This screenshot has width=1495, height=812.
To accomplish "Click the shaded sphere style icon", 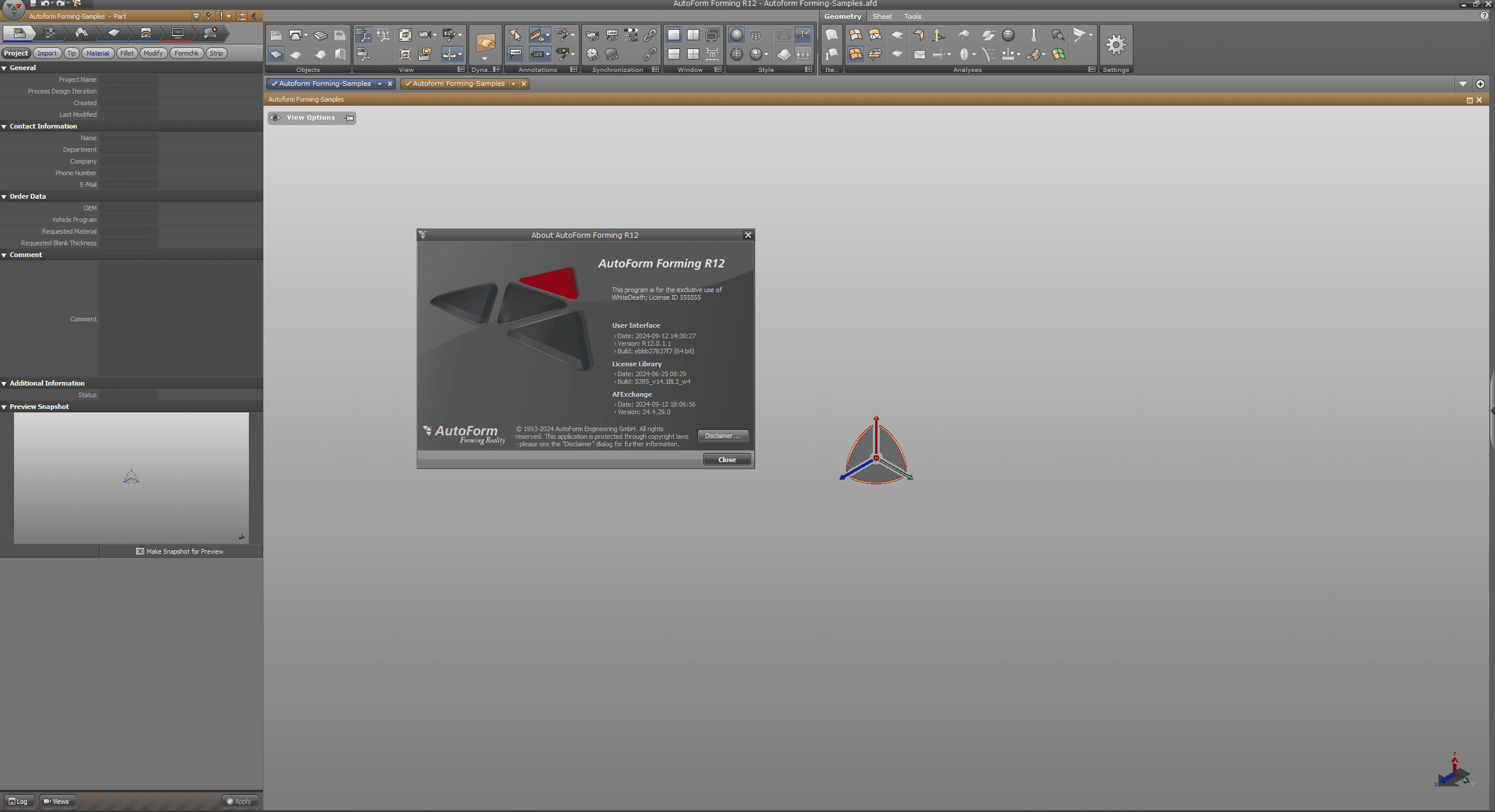I will [736, 35].
